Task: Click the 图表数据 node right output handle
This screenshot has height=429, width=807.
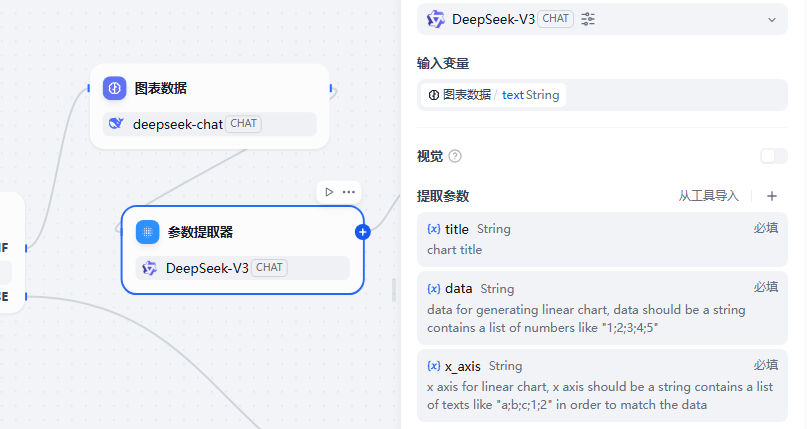Action: click(330, 88)
